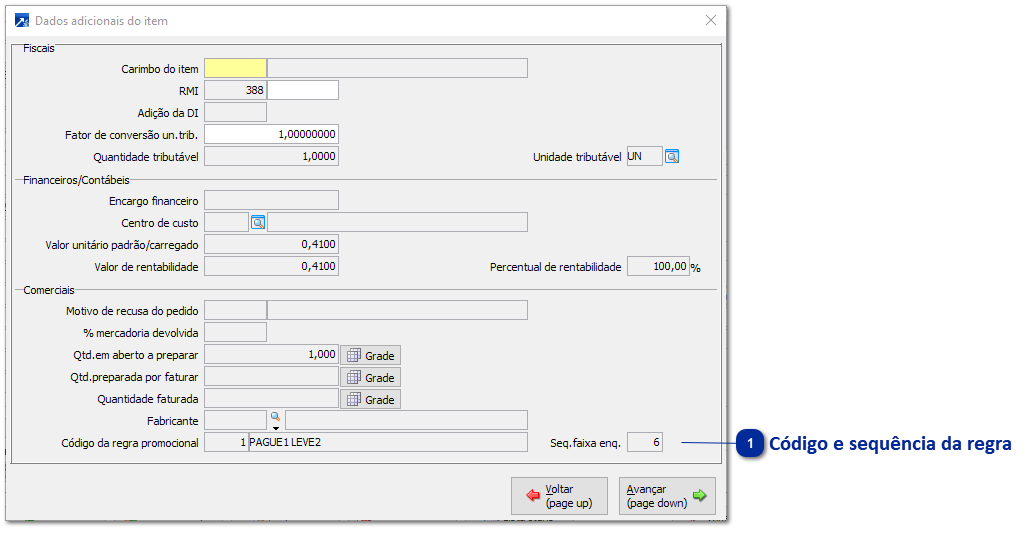Click the Seq.faixa enq. field showing 6
1028x537 pixels.
644,442
